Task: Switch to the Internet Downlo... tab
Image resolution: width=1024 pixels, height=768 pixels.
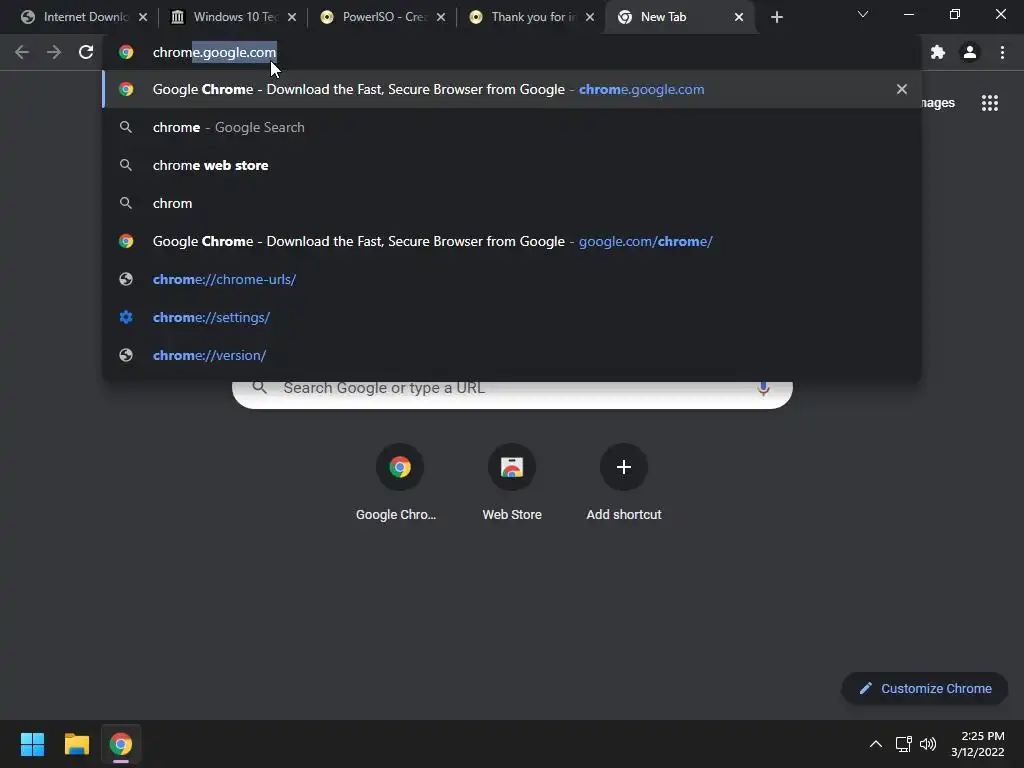Action: click(x=76, y=17)
